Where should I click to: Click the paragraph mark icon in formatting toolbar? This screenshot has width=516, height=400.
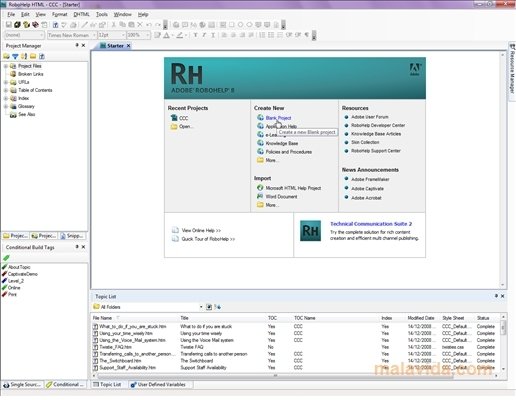pyautogui.click(x=306, y=35)
